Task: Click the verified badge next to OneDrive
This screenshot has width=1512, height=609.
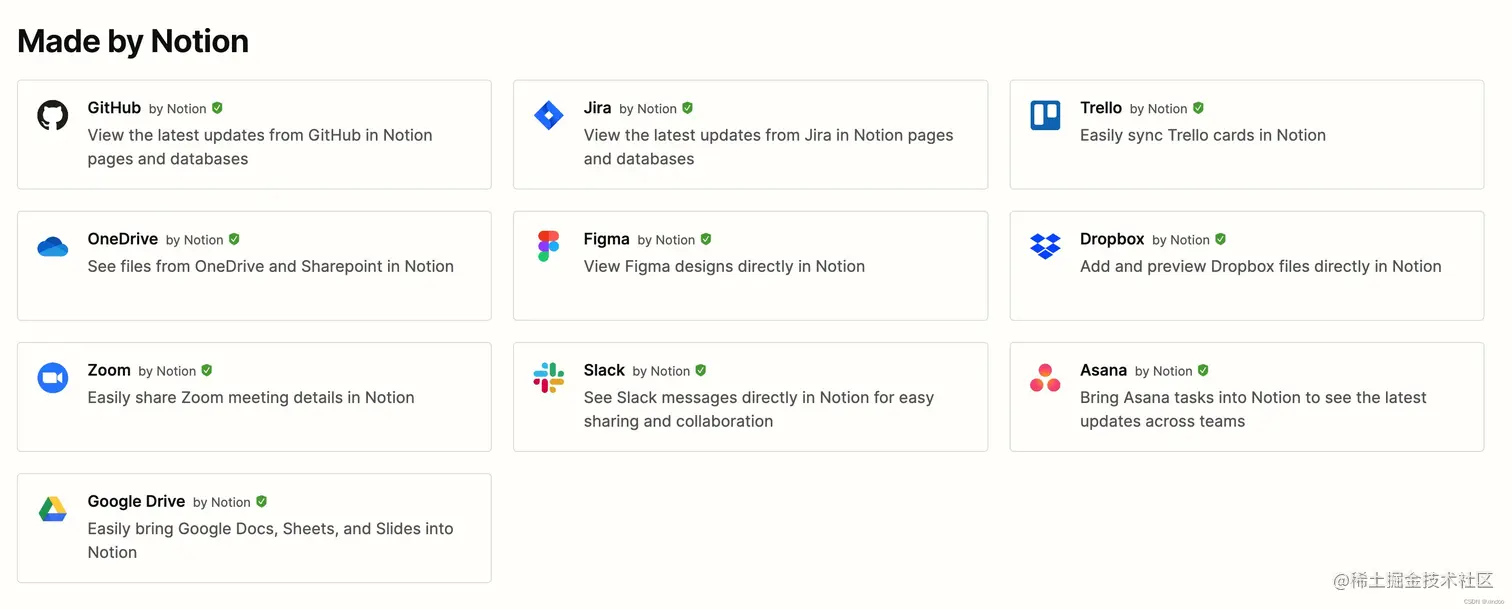Action: click(234, 239)
